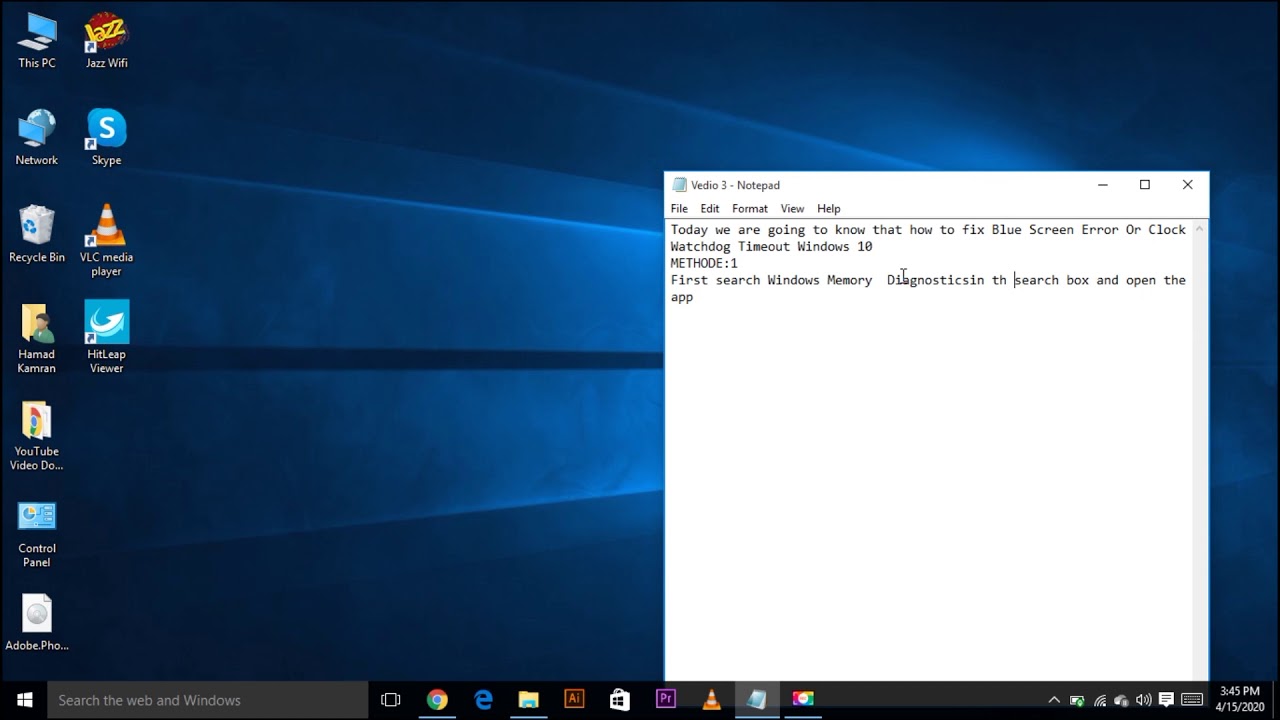Open the Jazz Wifi shortcut
Image resolution: width=1280 pixels, height=720 pixels.
click(106, 41)
